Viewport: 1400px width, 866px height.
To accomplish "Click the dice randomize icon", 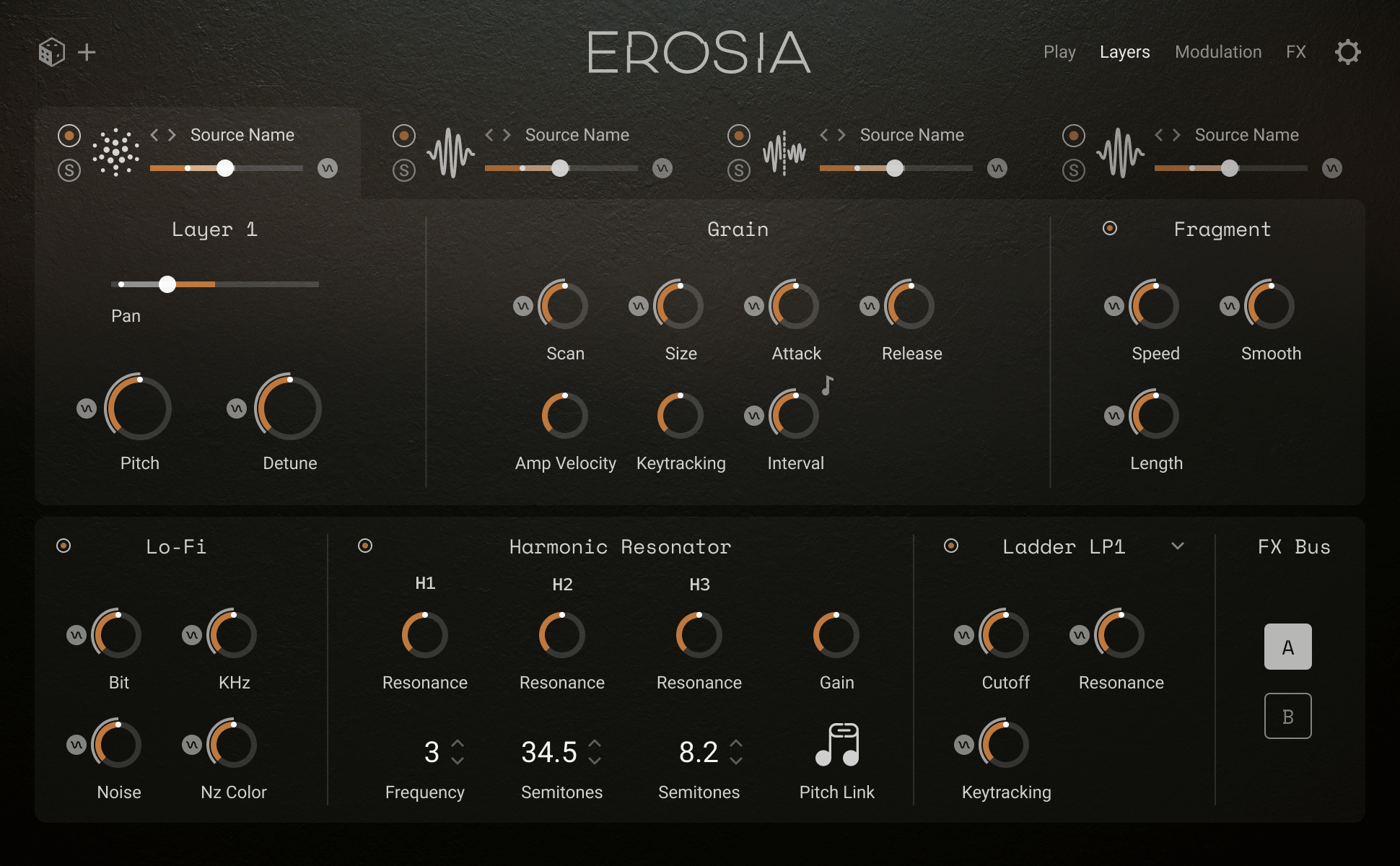I will tap(51, 52).
